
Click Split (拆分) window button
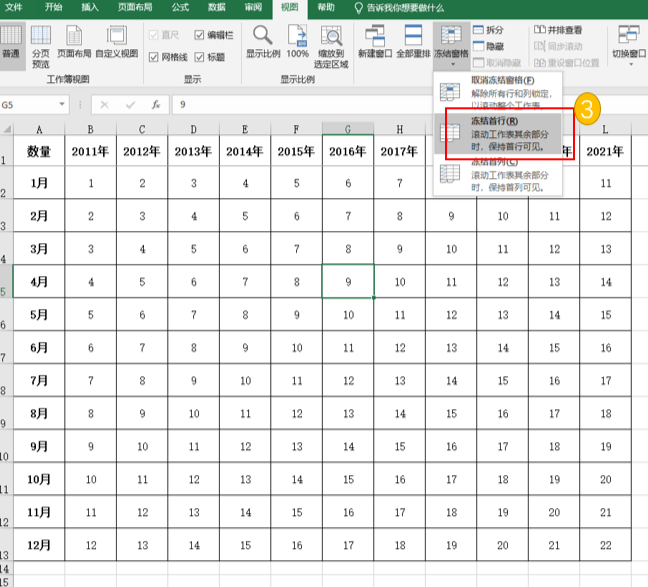[488, 30]
